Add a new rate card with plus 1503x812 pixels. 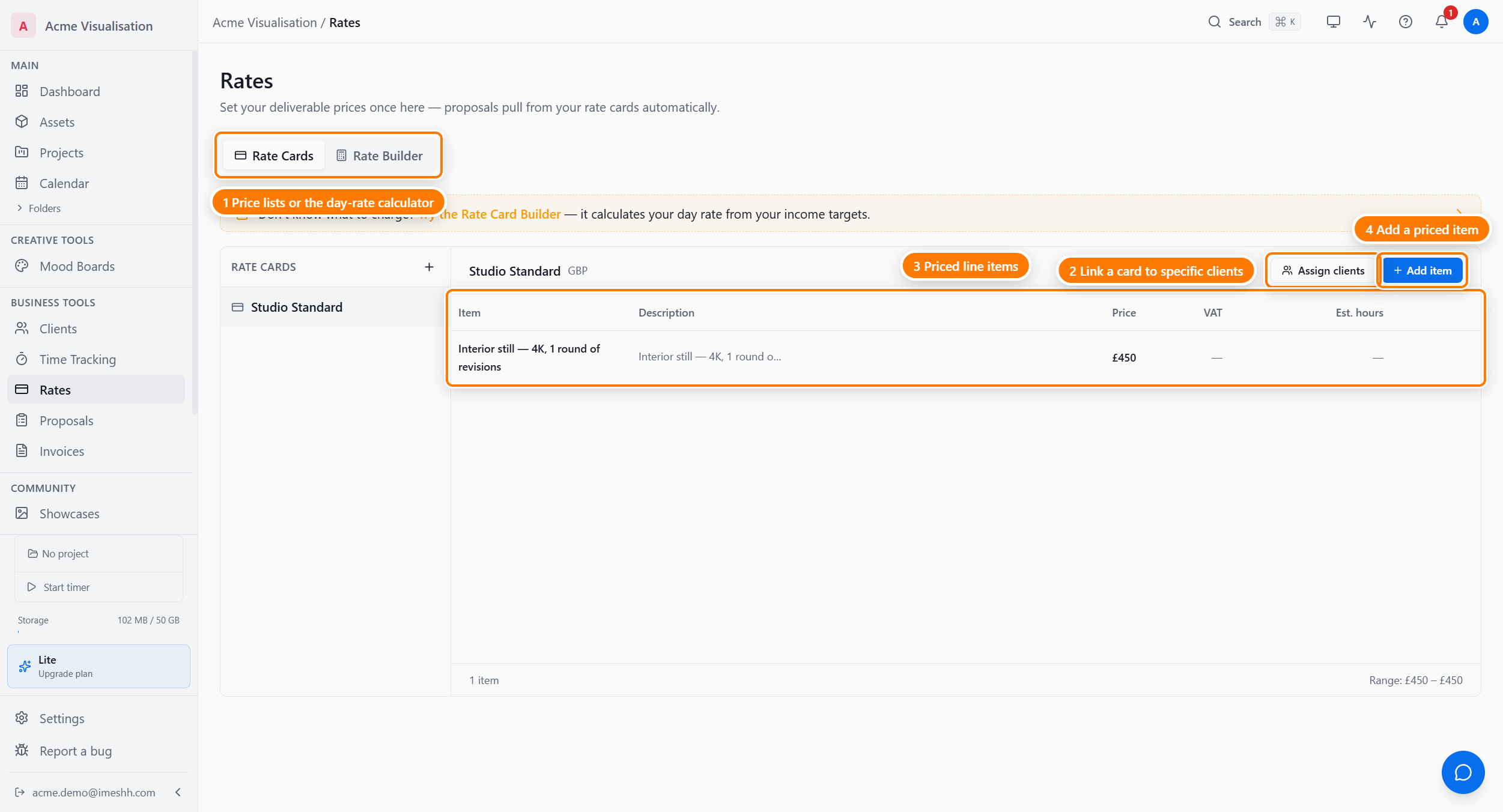(x=429, y=267)
